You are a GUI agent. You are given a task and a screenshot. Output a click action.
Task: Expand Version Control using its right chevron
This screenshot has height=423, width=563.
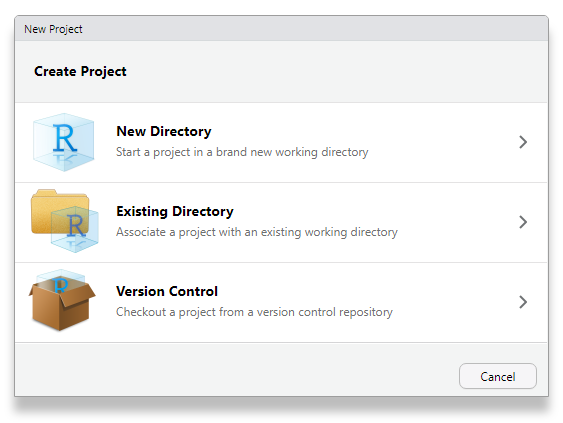(x=523, y=302)
